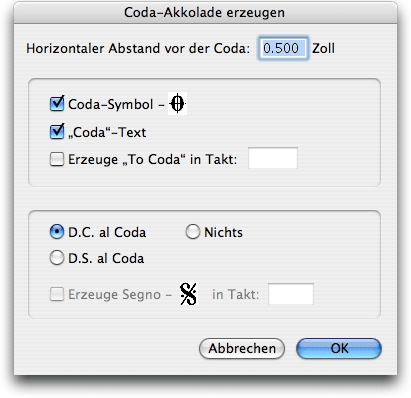The height and width of the screenshot is (398, 411).
Task: Click the coda symbol icon
Action: click(177, 104)
